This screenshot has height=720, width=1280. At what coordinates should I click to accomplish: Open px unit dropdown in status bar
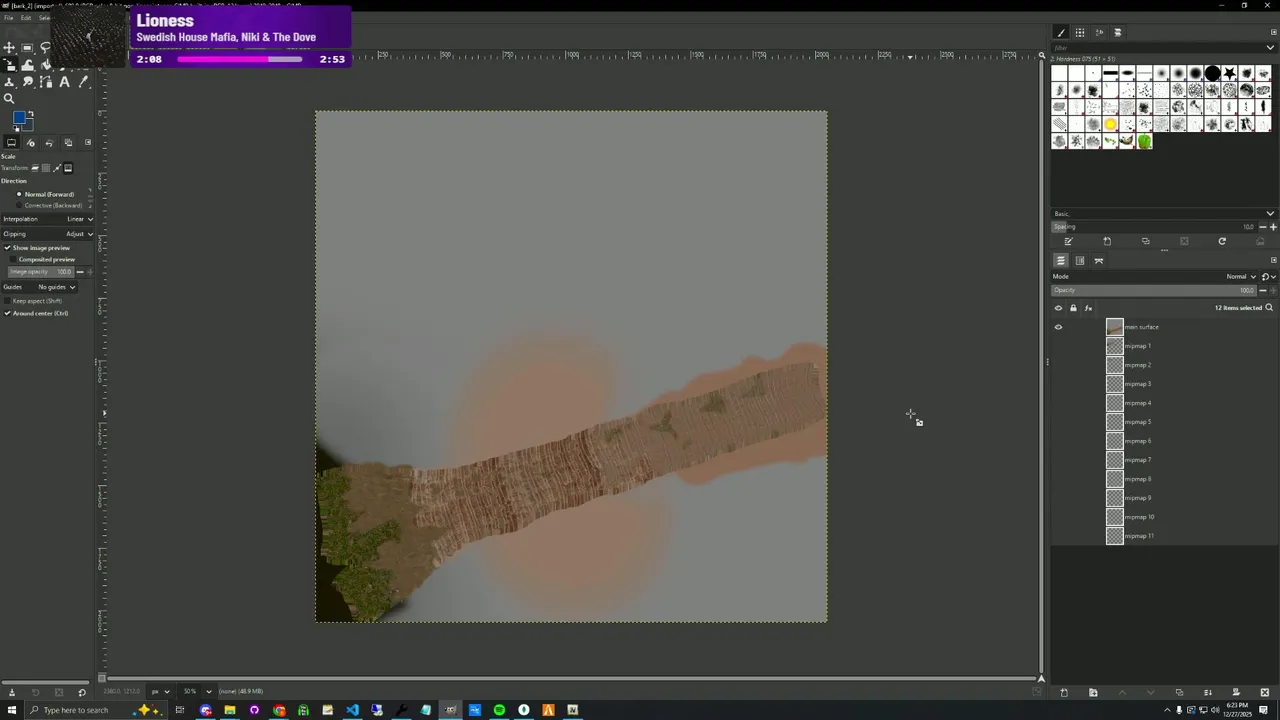point(160,691)
